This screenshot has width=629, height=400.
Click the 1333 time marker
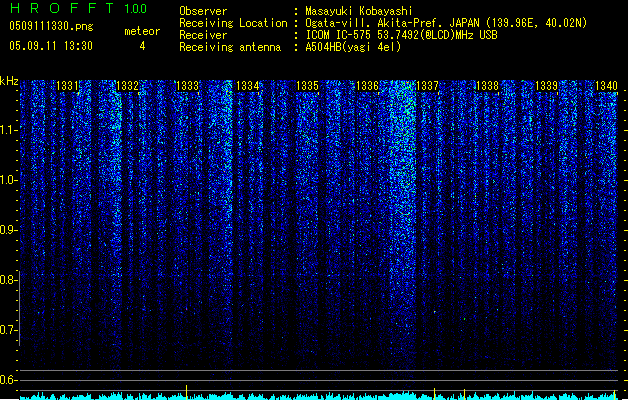coord(187,86)
